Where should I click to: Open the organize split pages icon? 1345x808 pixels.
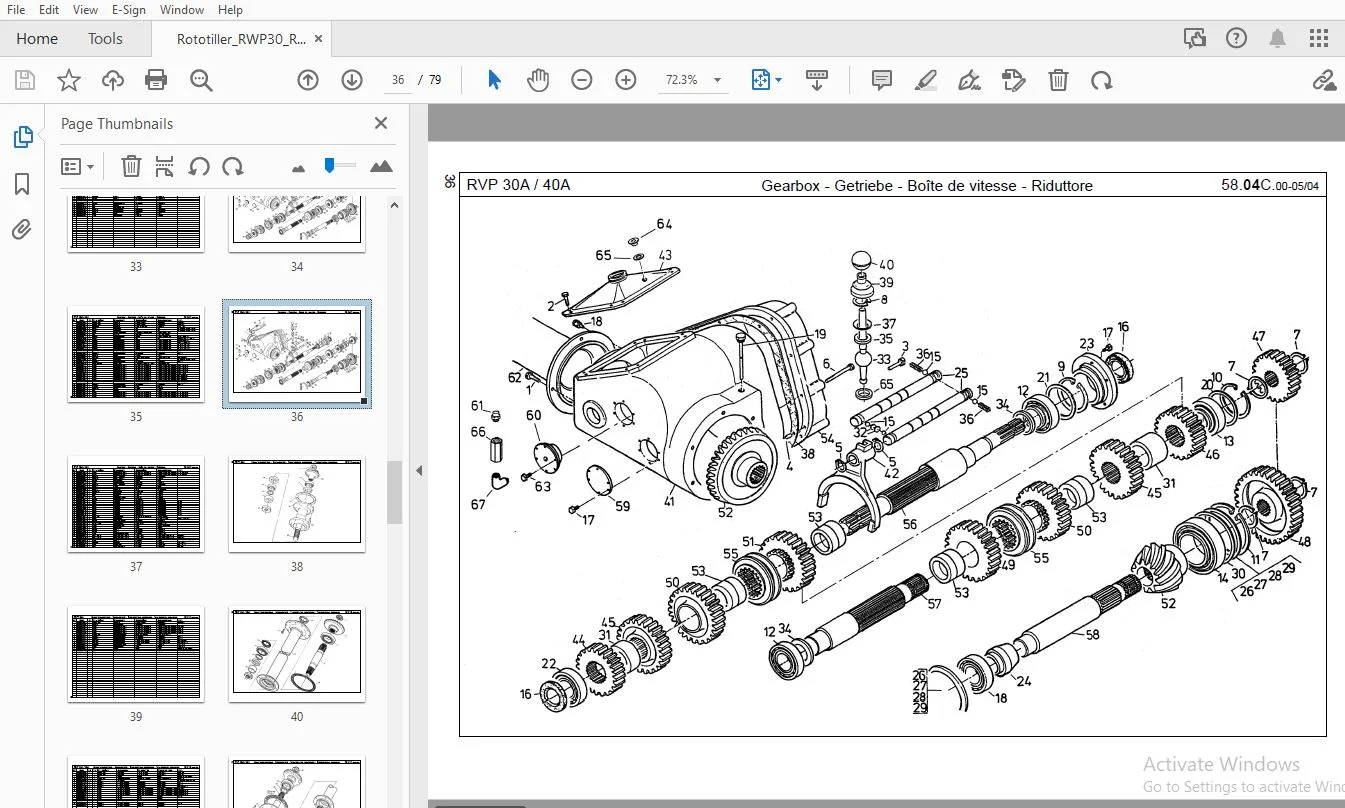point(165,166)
